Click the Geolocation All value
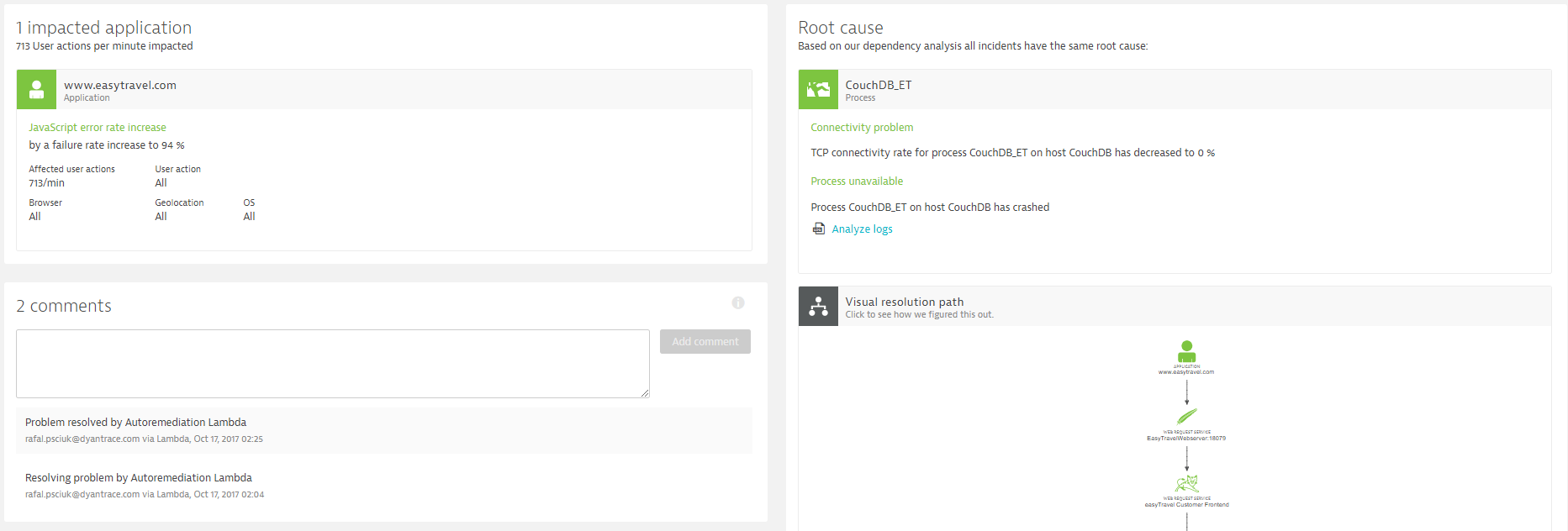 161,217
